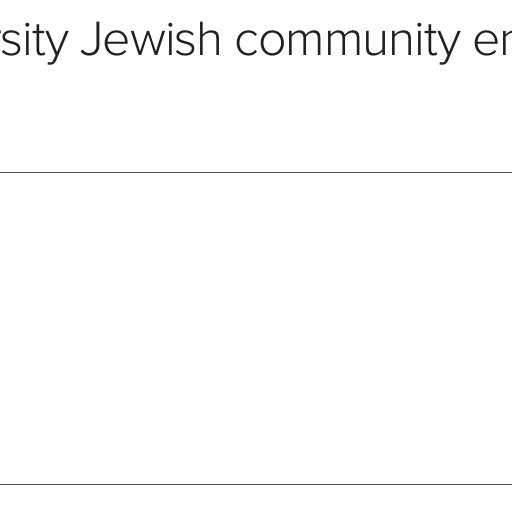Click the upper horizontal divider line

point(256,172)
